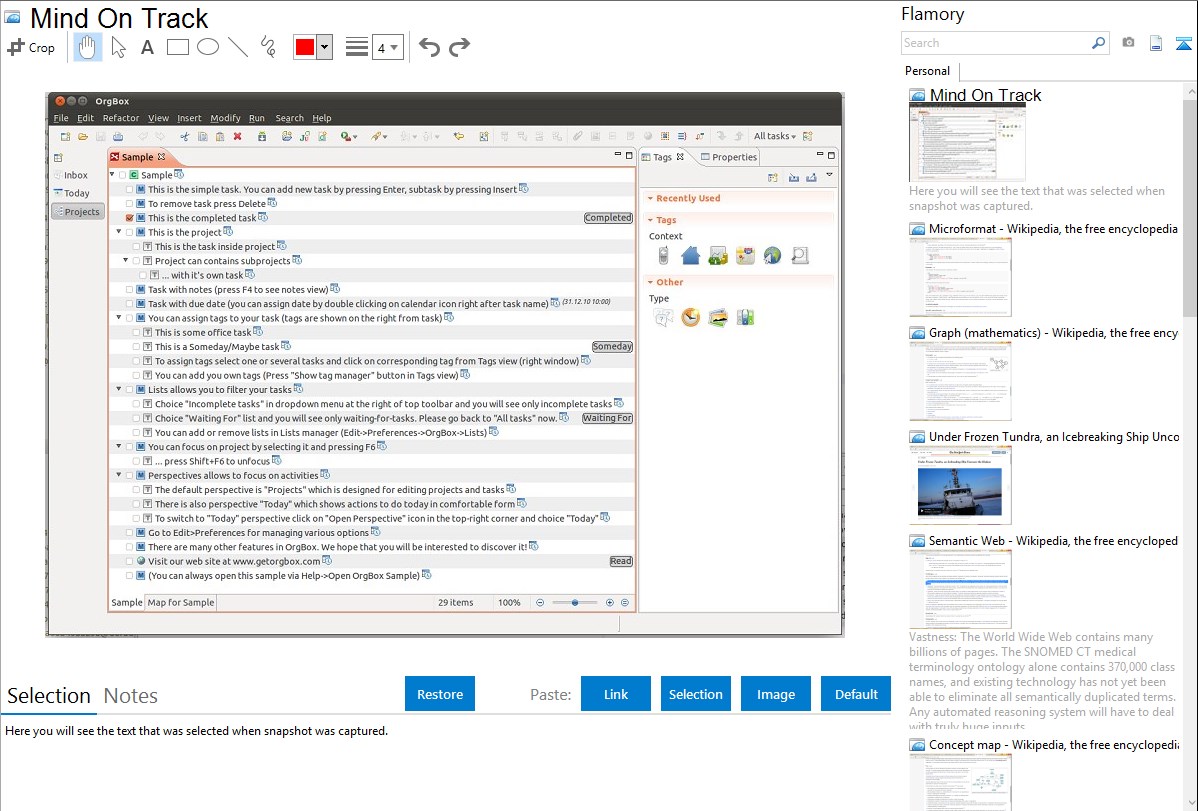The width and height of the screenshot is (1198, 811).
Task: Check 'This is the project' checkbox
Action: click(x=130, y=232)
